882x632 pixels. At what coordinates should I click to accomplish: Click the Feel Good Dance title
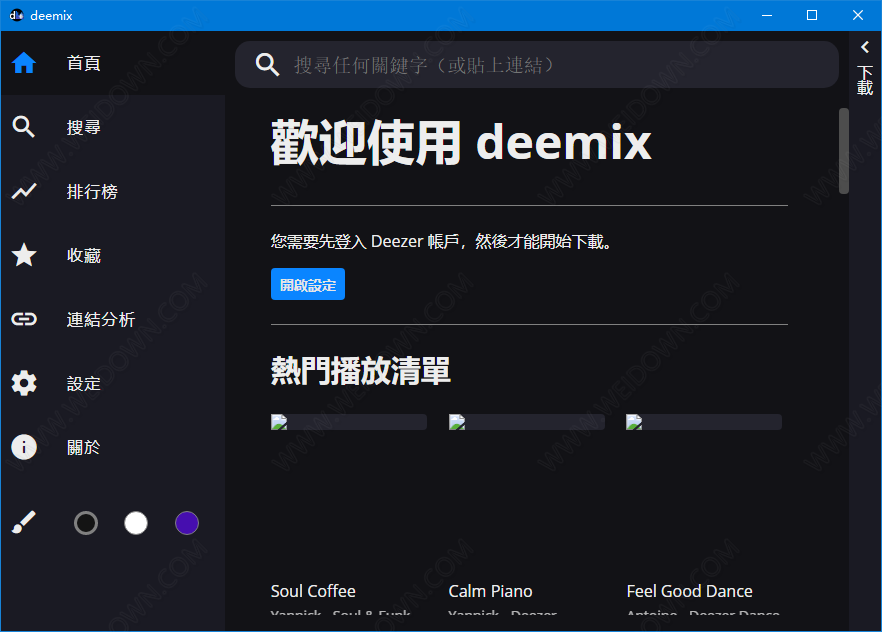(690, 592)
